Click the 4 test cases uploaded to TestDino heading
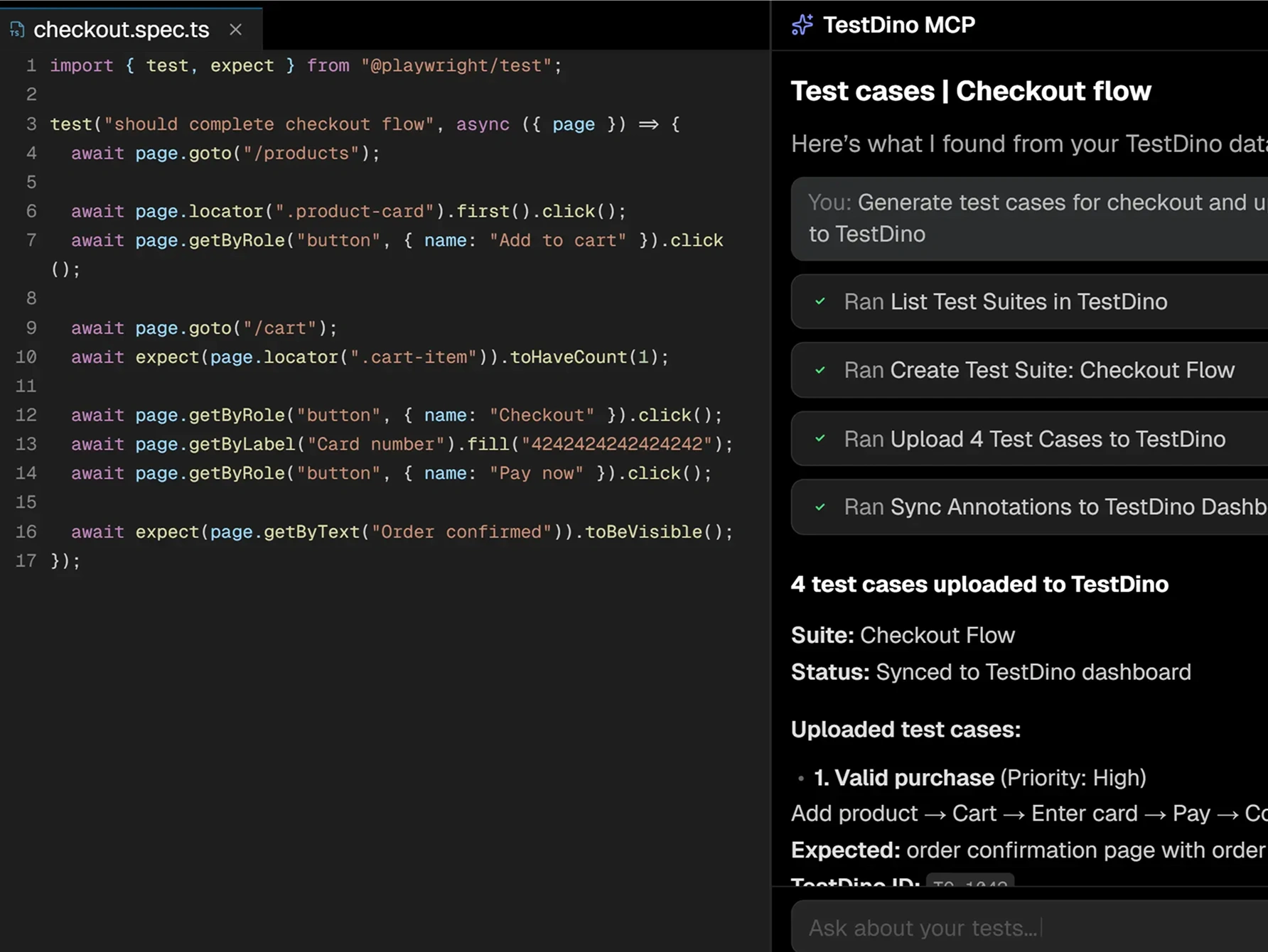Viewport: 1268px width, 952px height. [979, 584]
